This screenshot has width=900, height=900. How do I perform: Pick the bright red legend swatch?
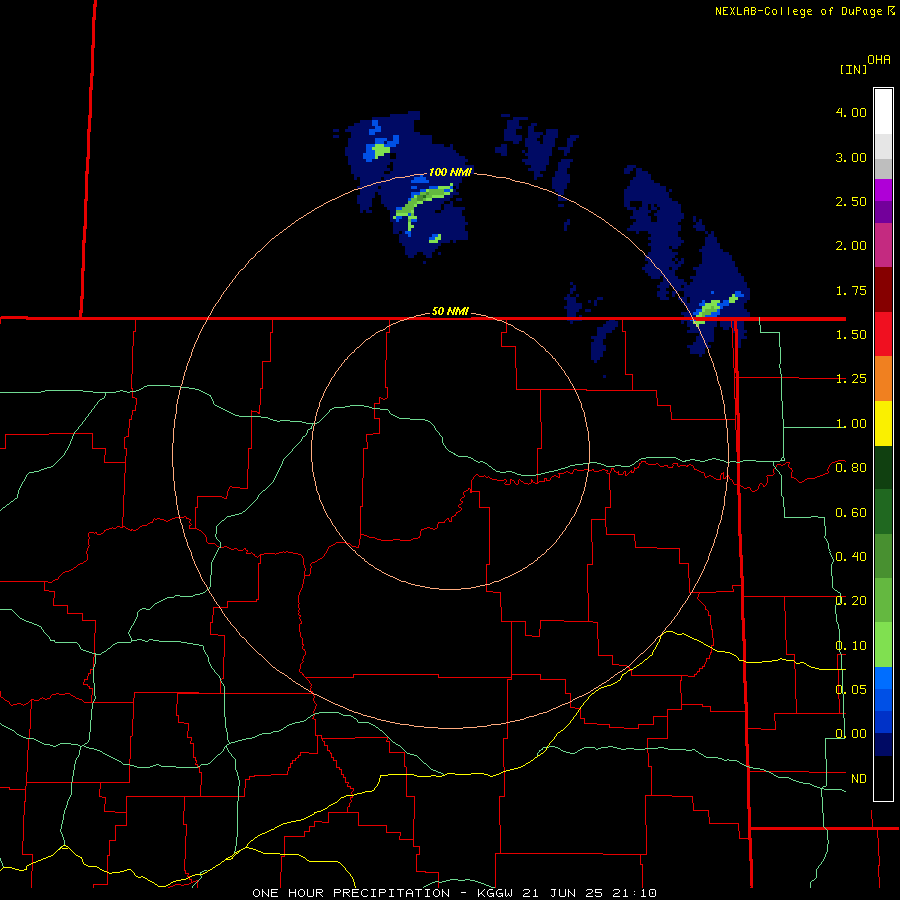[883, 334]
